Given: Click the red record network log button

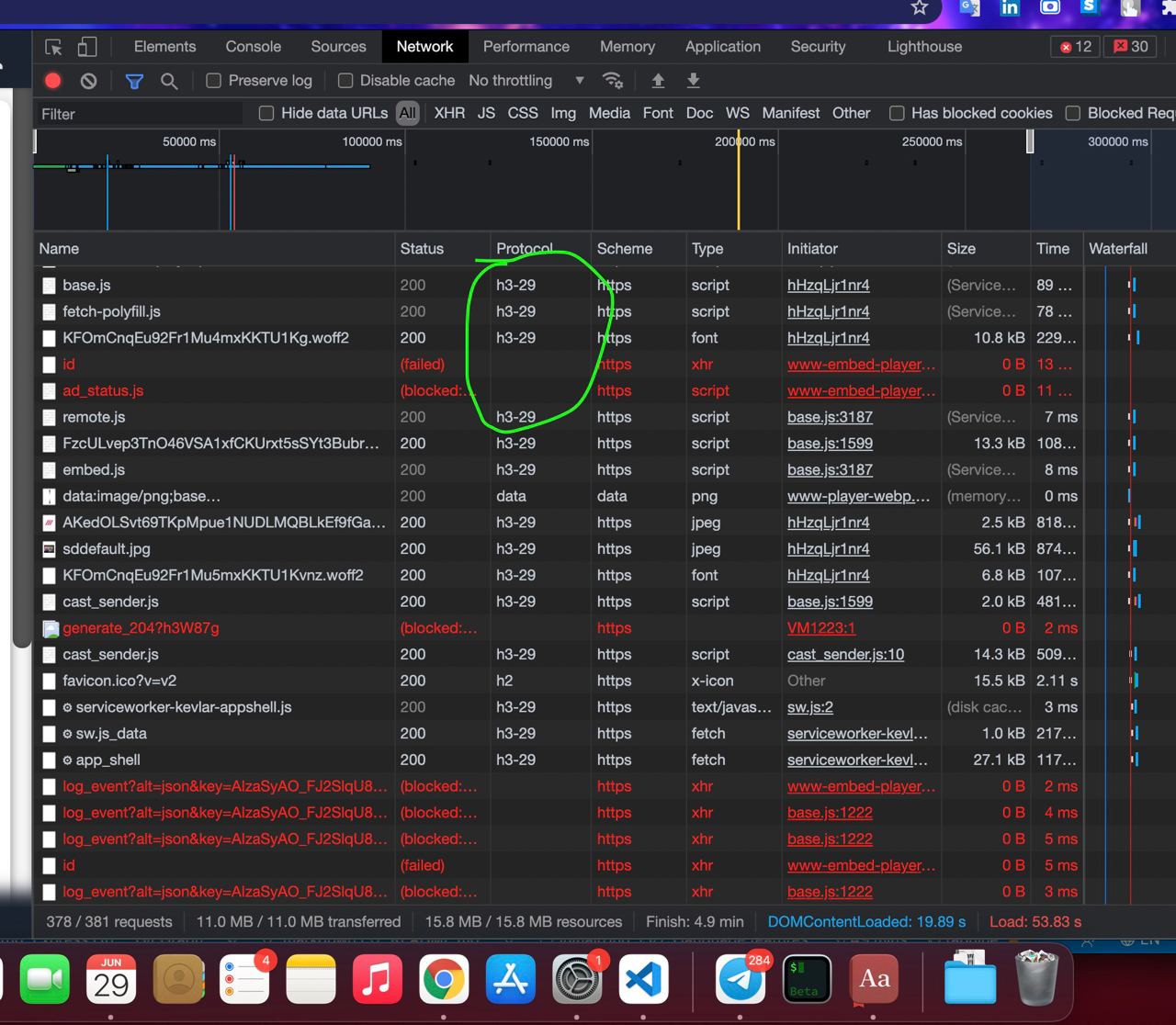Looking at the screenshot, I should click(53, 81).
